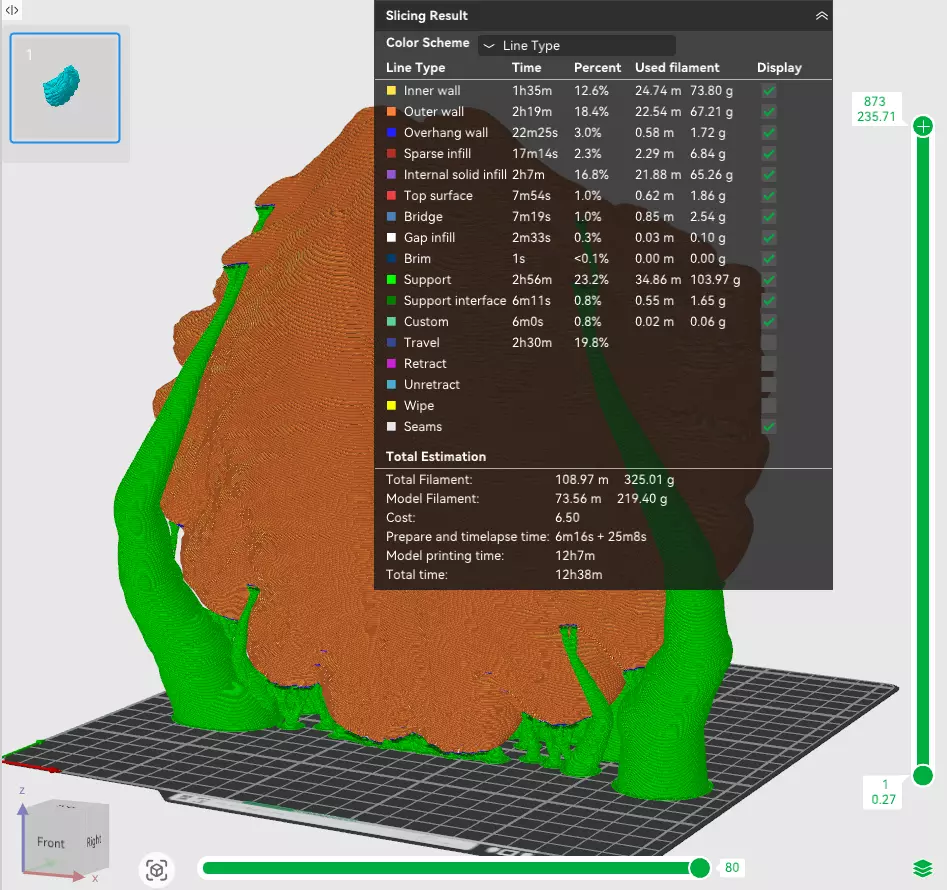This screenshot has width=947, height=890.
Task: Click the Display column header
Action: (x=779, y=68)
